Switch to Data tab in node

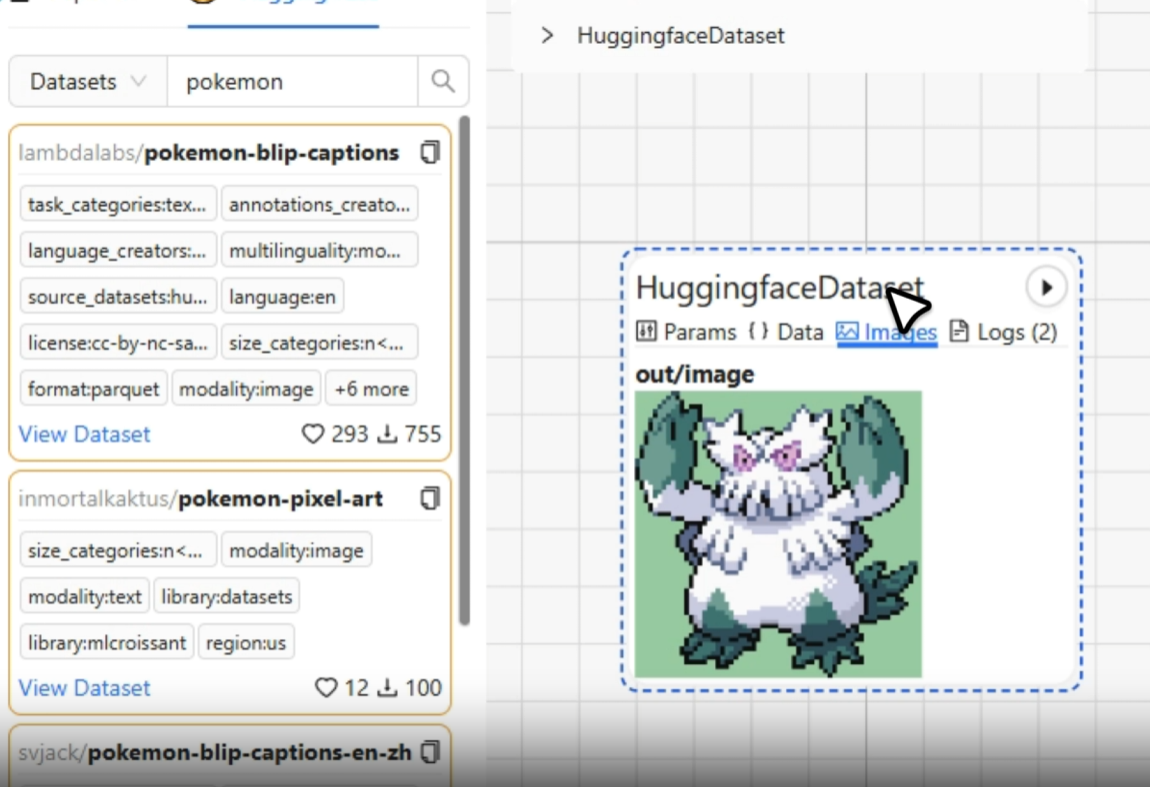point(786,332)
